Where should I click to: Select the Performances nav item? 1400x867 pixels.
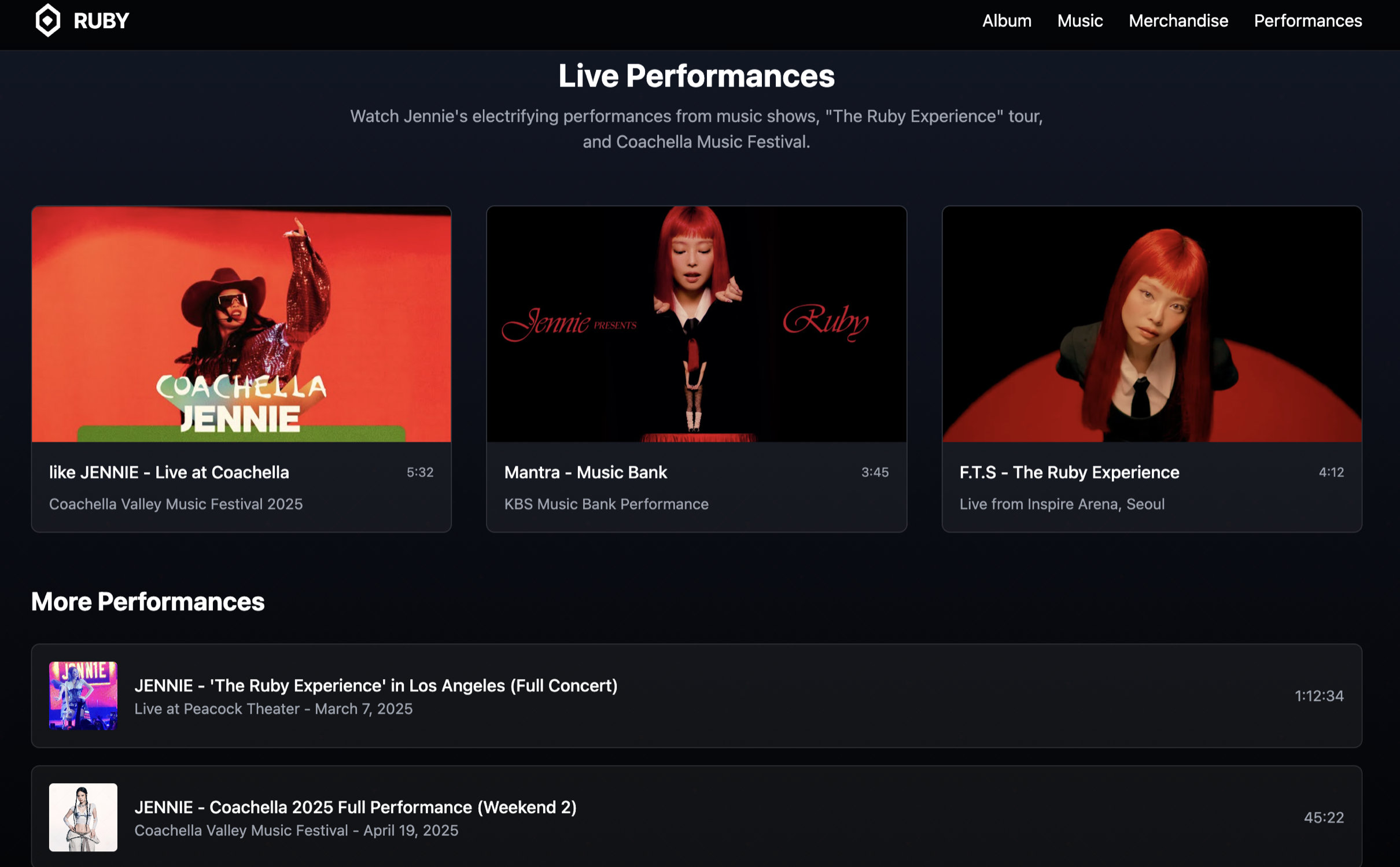[1307, 21]
